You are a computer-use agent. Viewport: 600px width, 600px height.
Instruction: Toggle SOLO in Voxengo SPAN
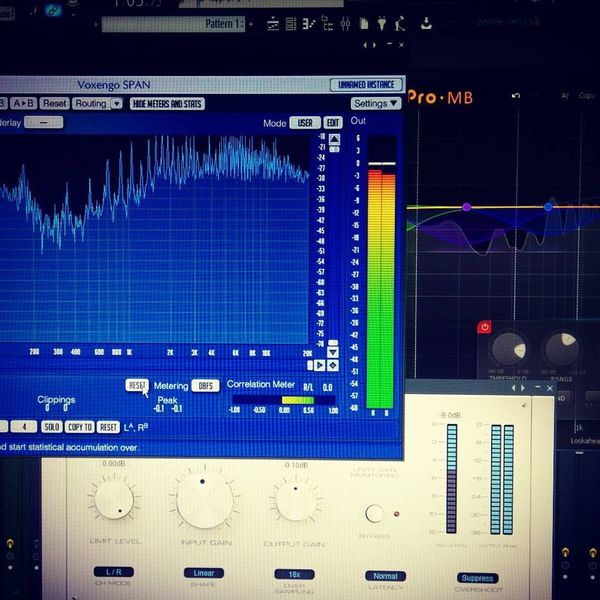point(52,427)
